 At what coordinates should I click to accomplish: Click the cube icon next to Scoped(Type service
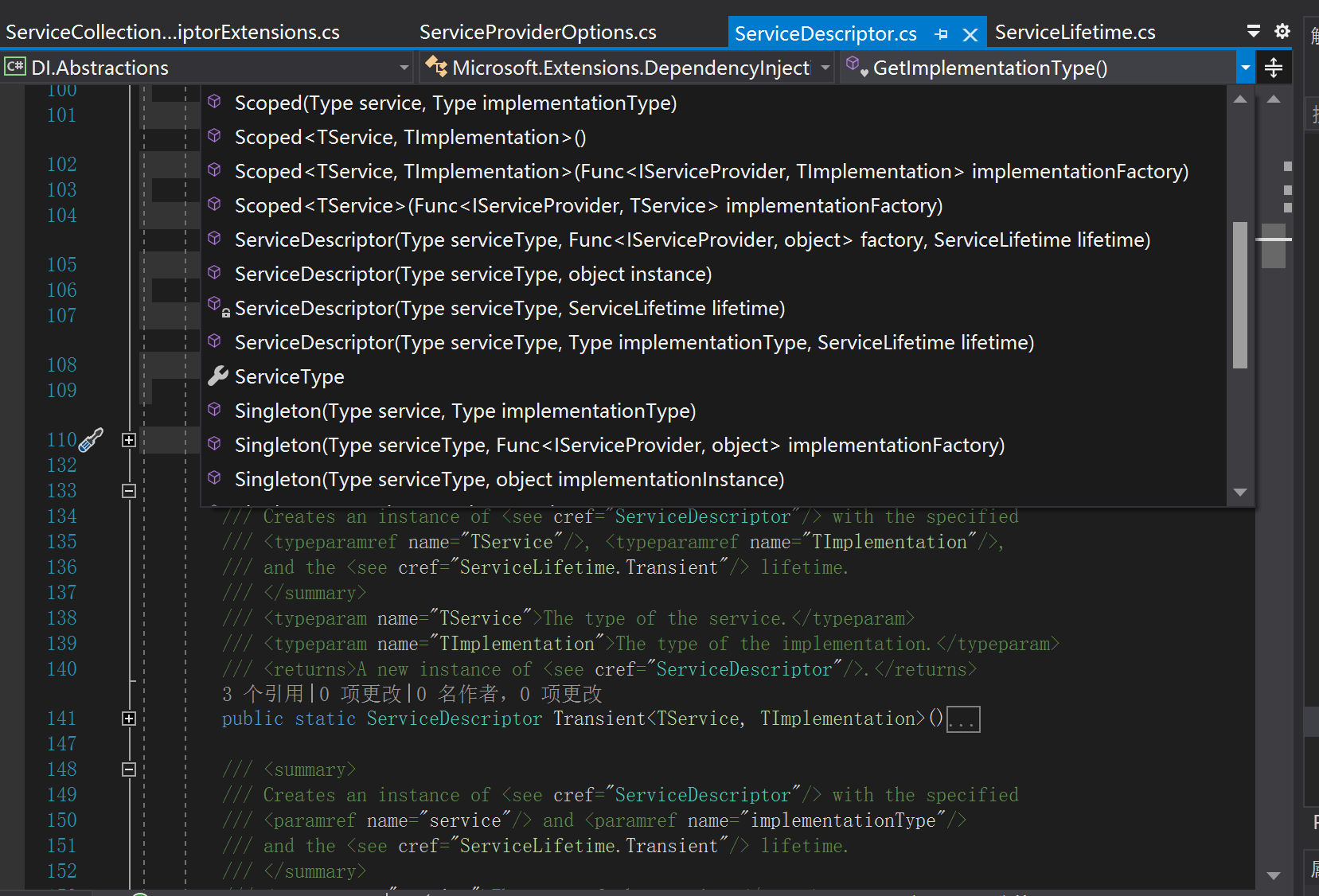[214, 102]
